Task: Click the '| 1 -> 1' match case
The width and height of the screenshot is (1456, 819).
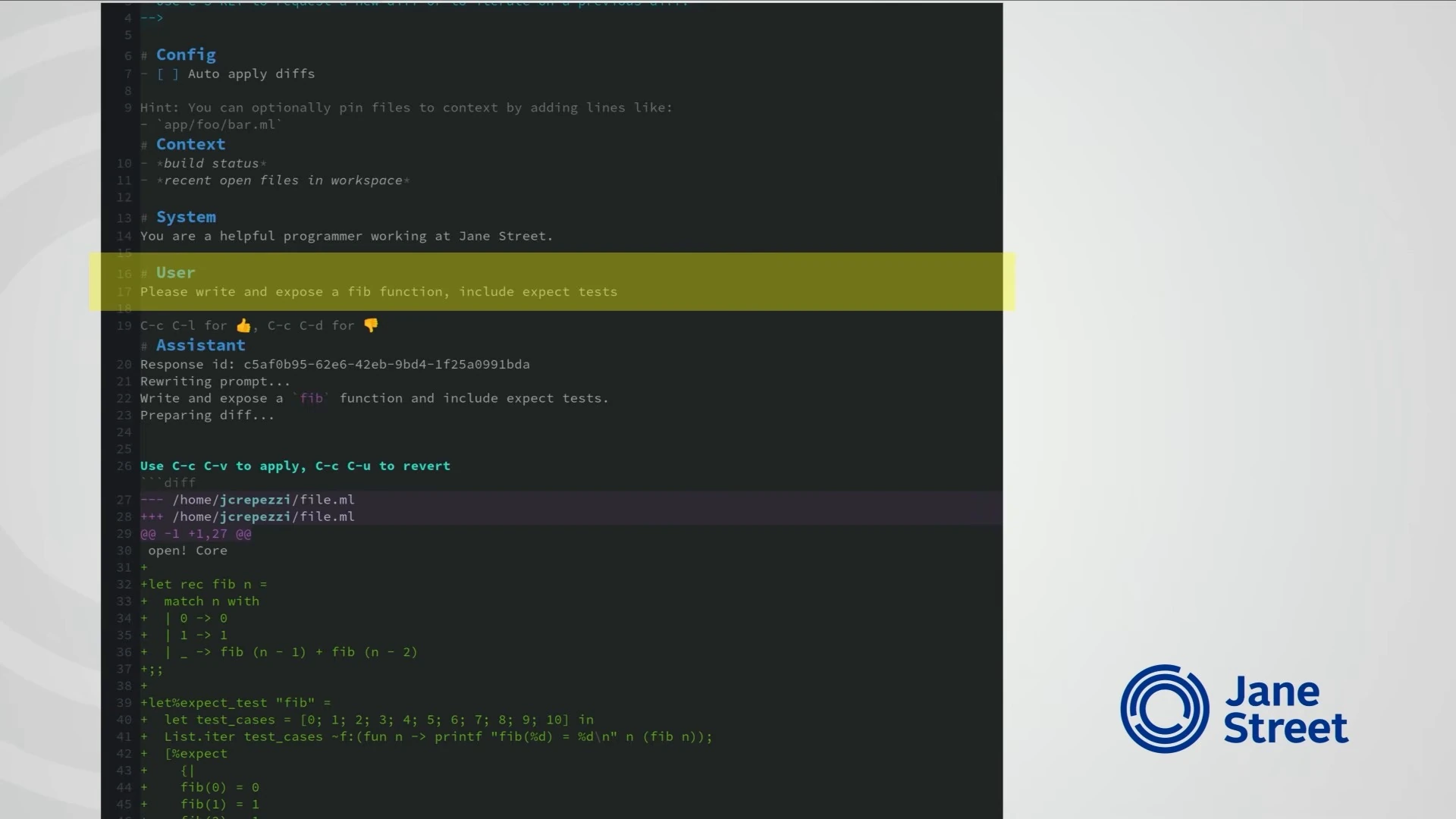Action: 196,635
